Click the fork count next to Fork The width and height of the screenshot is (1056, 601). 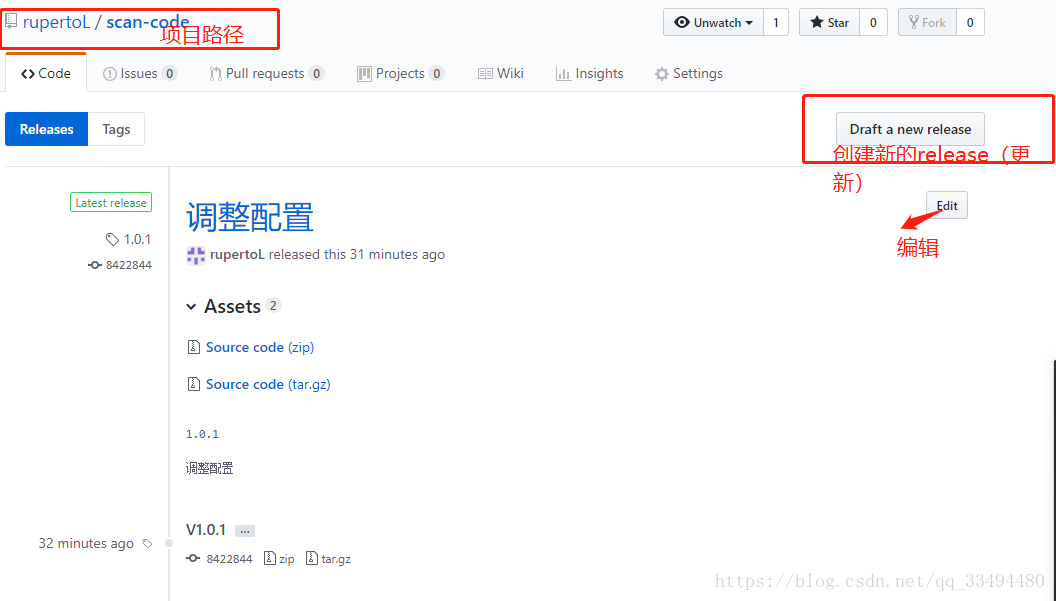click(970, 22)
